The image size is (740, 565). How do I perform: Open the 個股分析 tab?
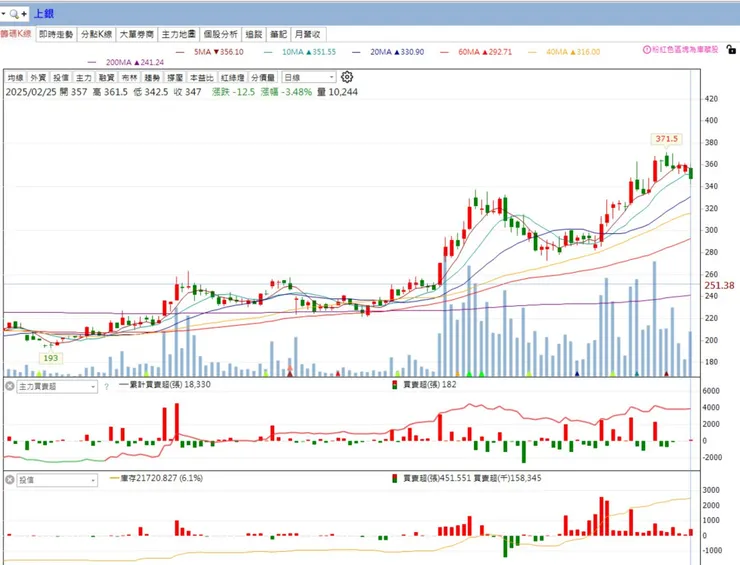[x=220, y=34]
